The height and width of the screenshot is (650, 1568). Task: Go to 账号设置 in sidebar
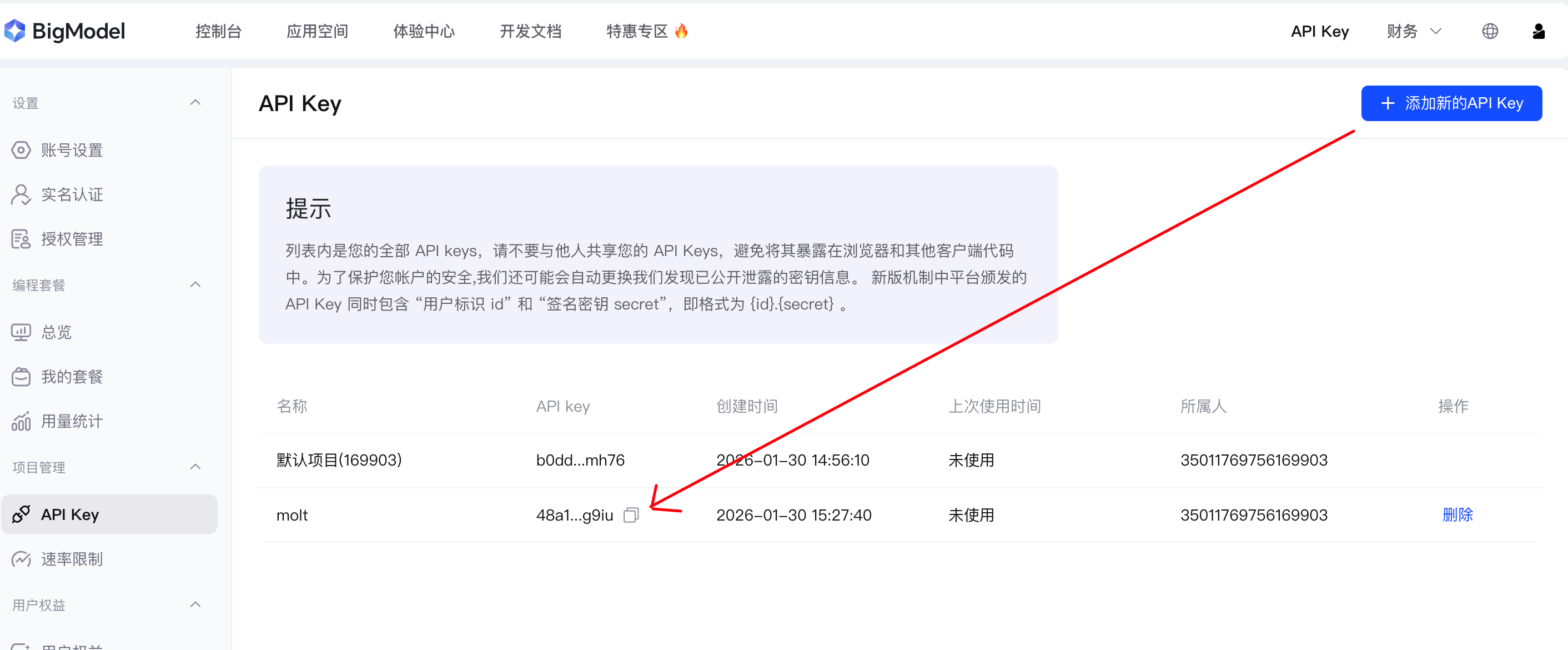tap(72, 150)
